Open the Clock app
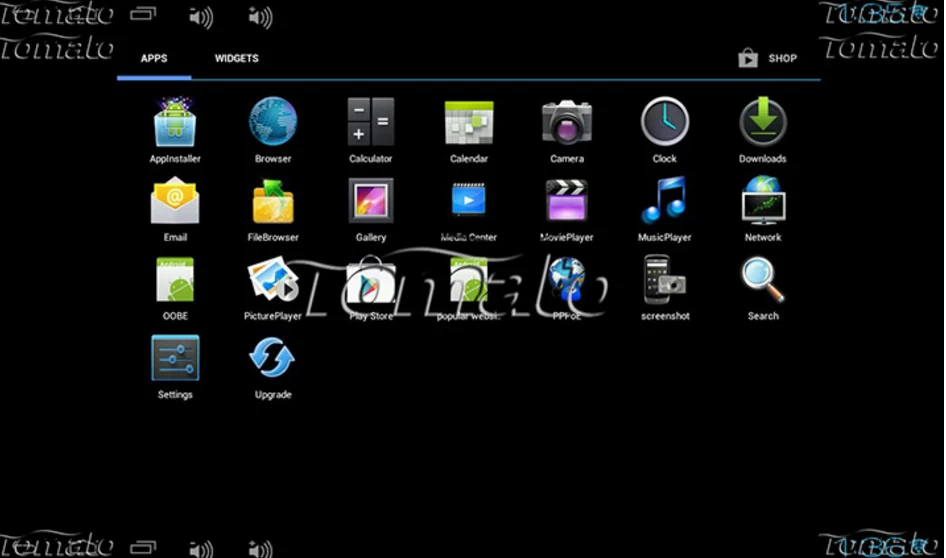Image resolution: width=946 pixels, height=558 pixels. (x=664, y=121)
